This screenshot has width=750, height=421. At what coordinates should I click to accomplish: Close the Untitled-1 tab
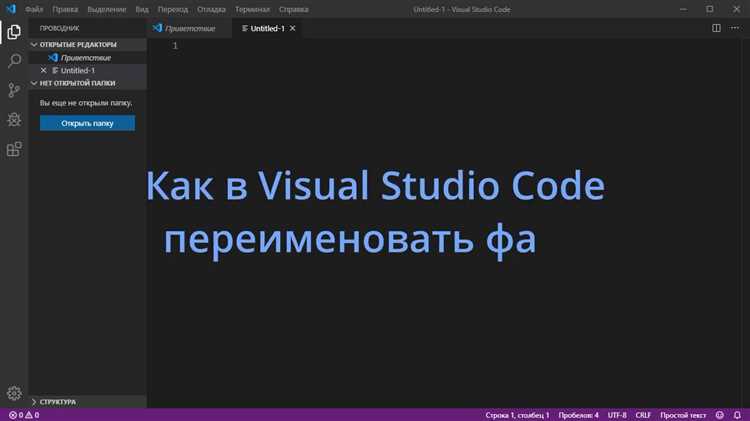click(x=292, y=28)
